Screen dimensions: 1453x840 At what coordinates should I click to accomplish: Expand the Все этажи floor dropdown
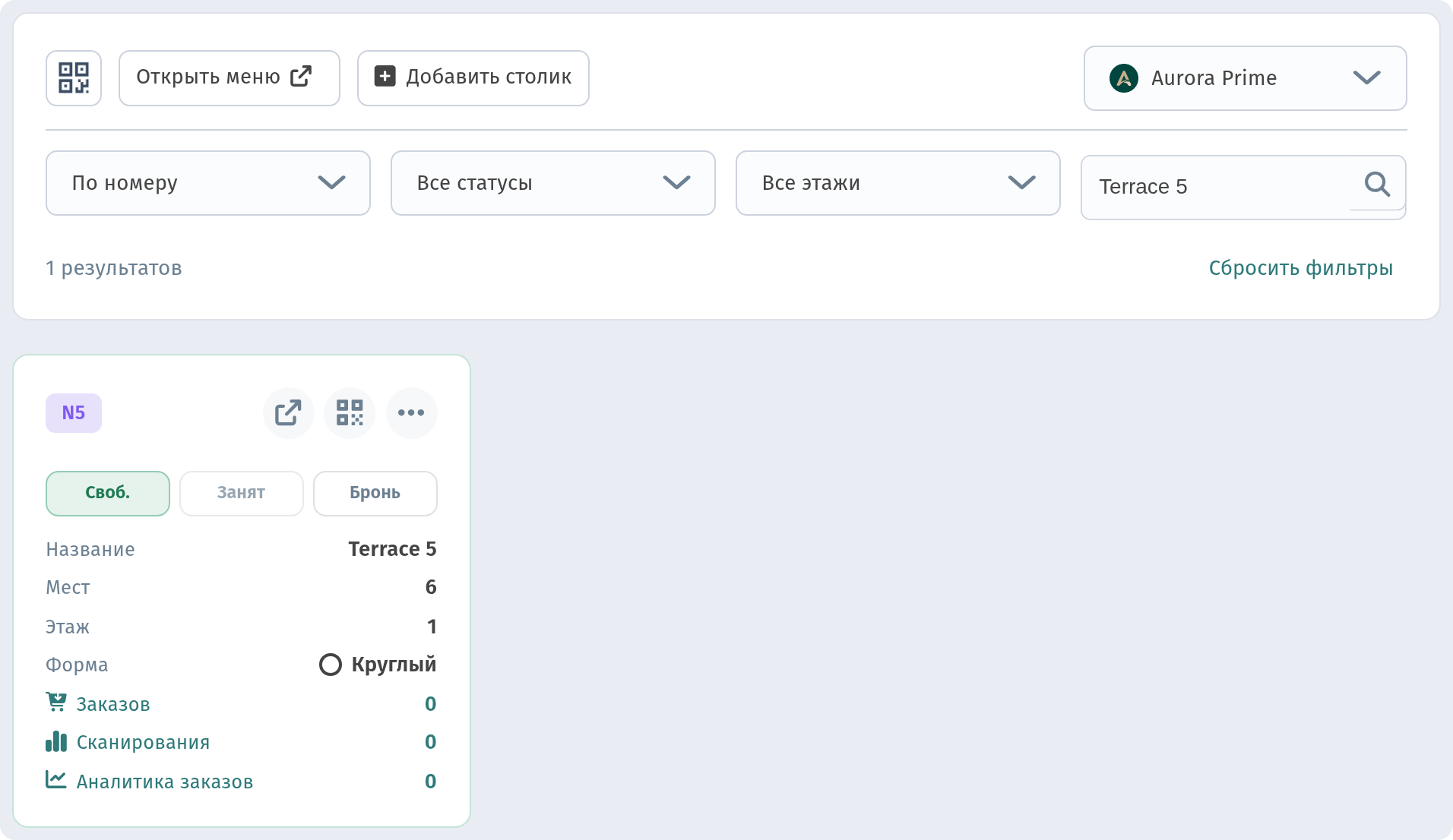(898, 183)
